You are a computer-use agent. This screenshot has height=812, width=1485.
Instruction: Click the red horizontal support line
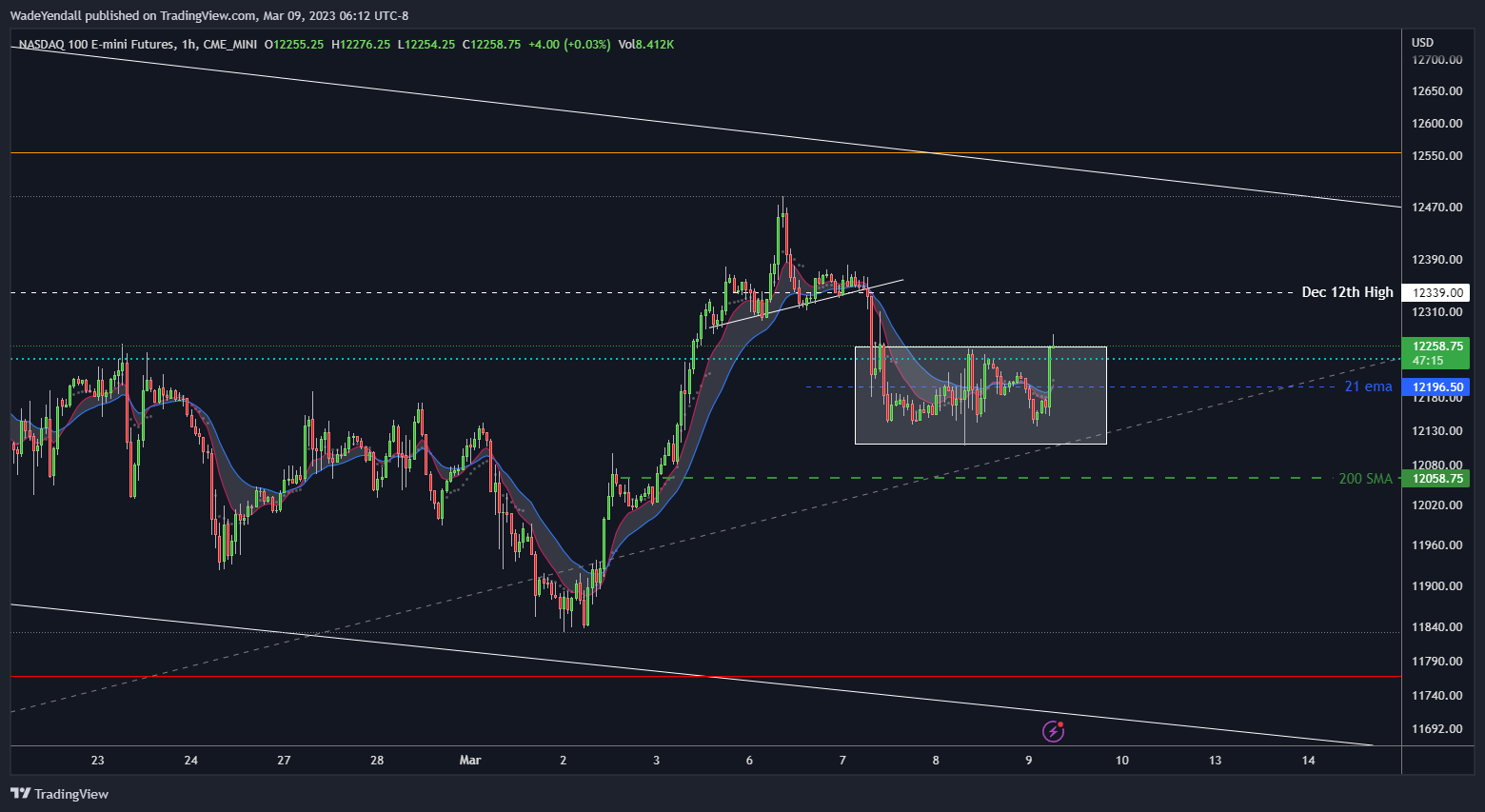tap(705, 676)
